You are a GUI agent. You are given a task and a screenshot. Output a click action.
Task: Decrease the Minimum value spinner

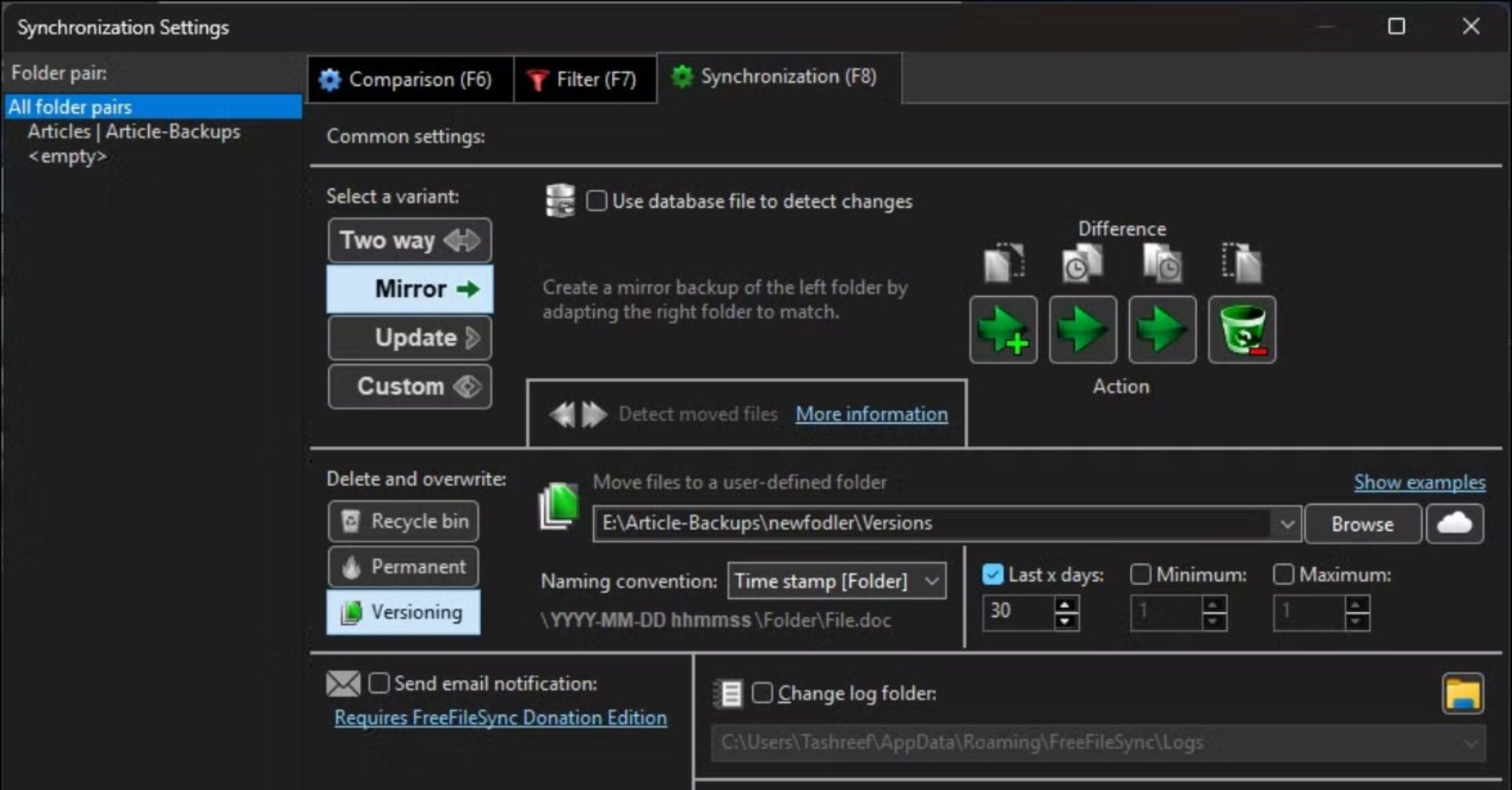(x=1214, y=621)
